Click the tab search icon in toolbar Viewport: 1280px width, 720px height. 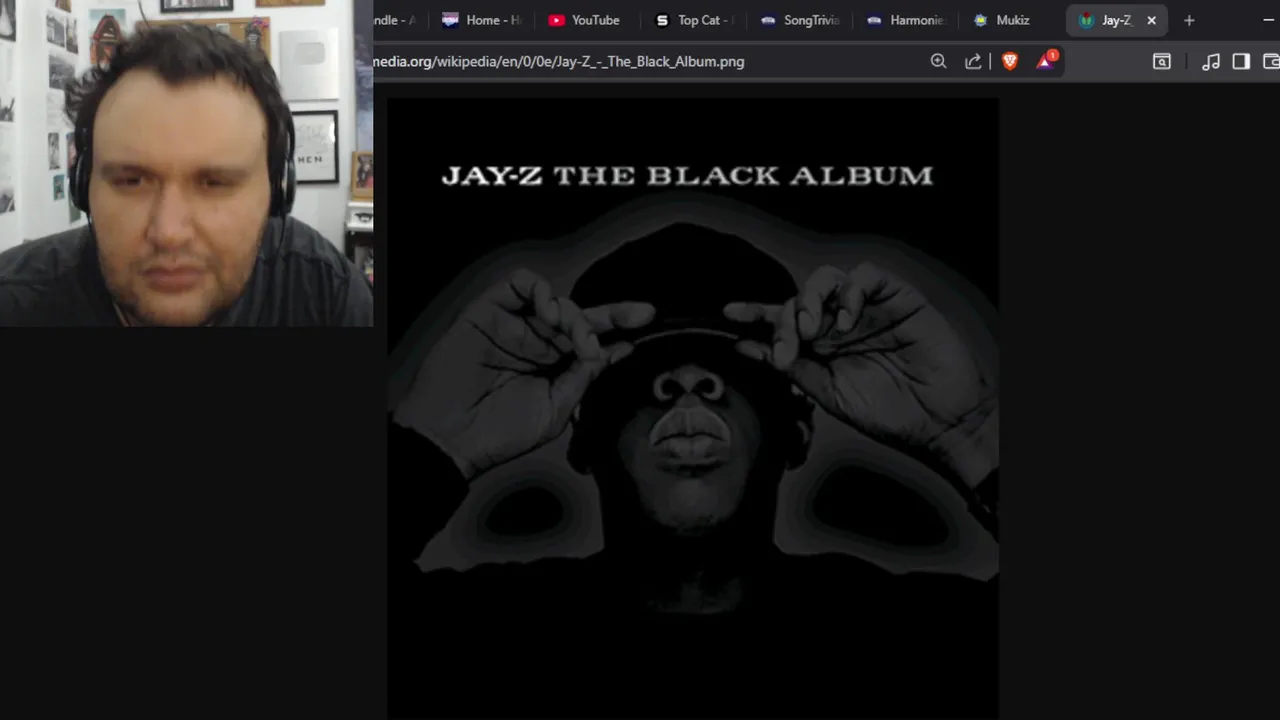click(1161, 61)
